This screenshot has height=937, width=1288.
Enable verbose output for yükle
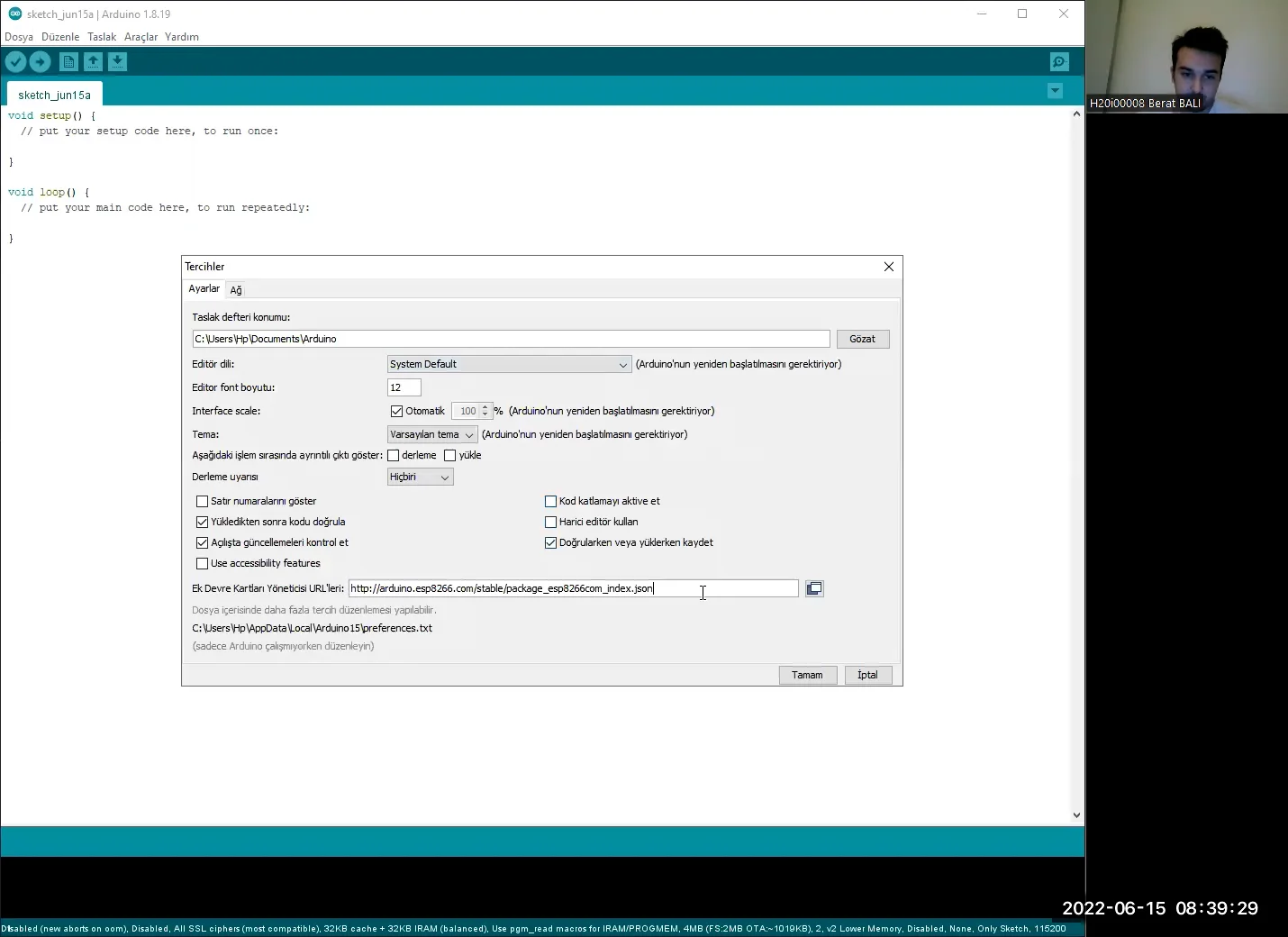[449, 455]
